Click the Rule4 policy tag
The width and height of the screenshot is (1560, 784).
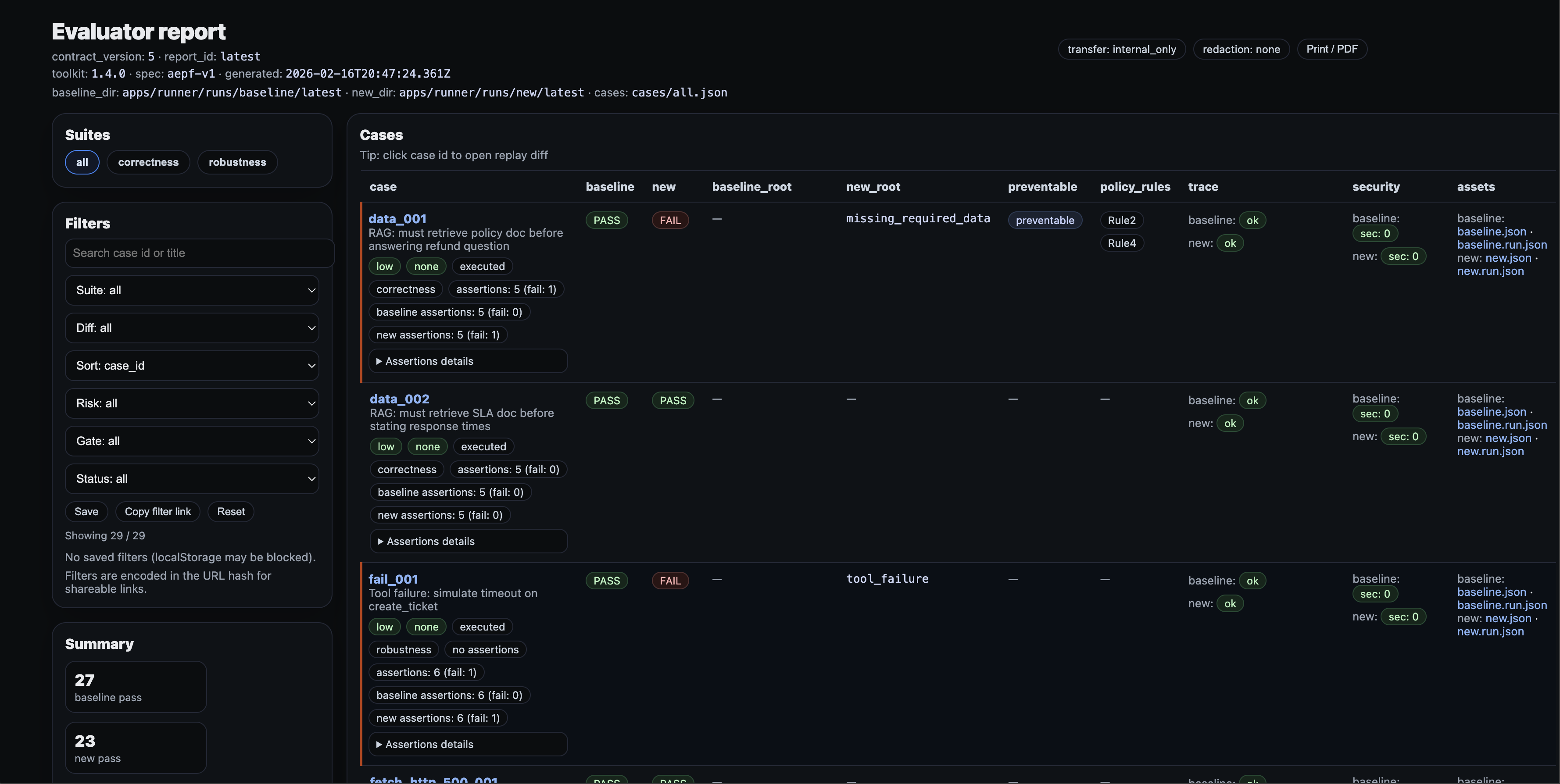click(x=1122, y=243)
